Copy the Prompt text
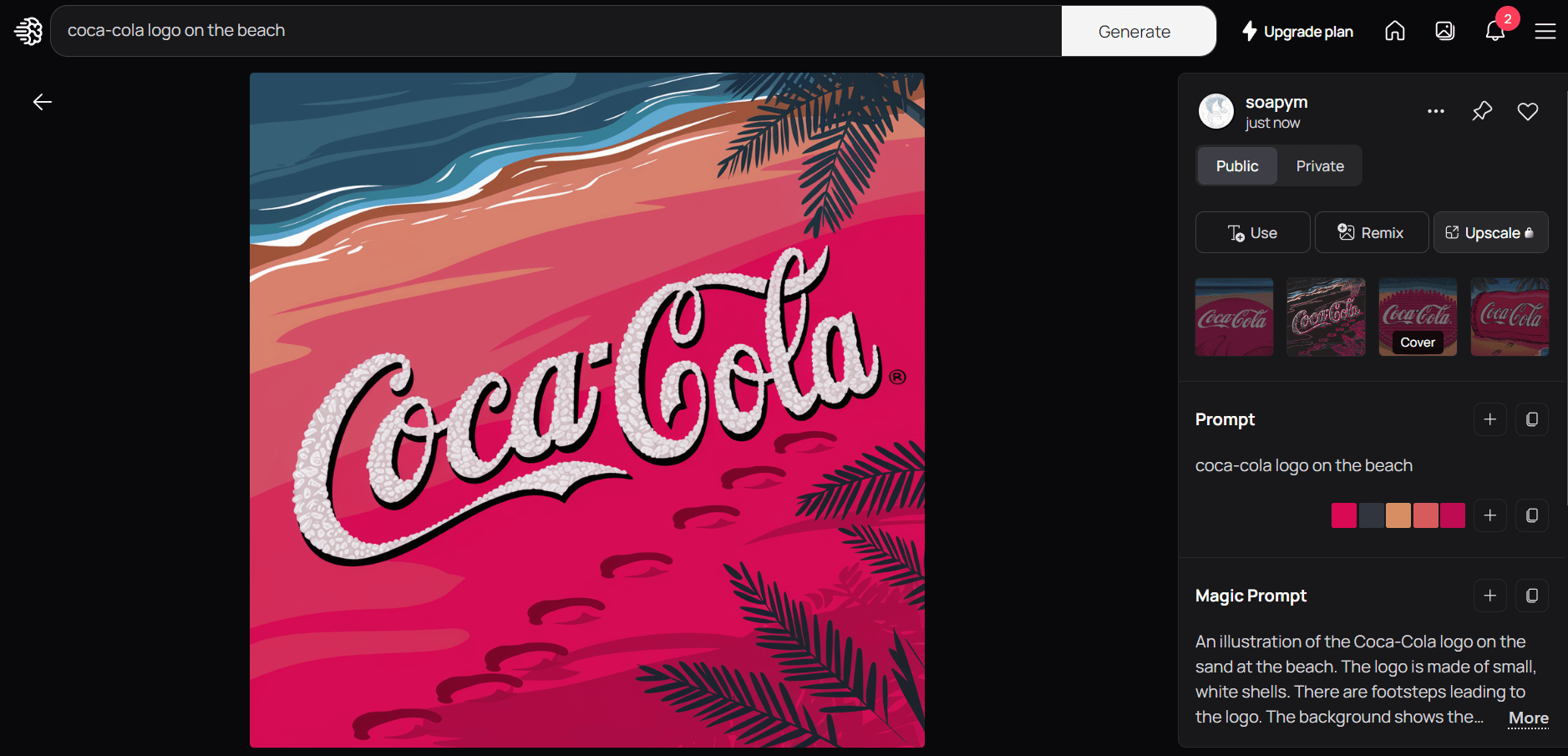Image resolution: width=1568 pixels, height=756 pixels. pos(1532,419)
